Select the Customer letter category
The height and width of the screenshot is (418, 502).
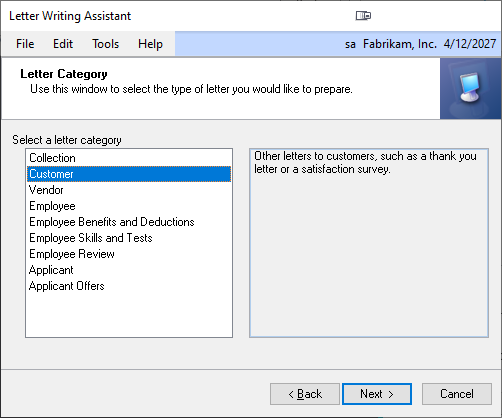pyautogui.click(x=129, y=174)
